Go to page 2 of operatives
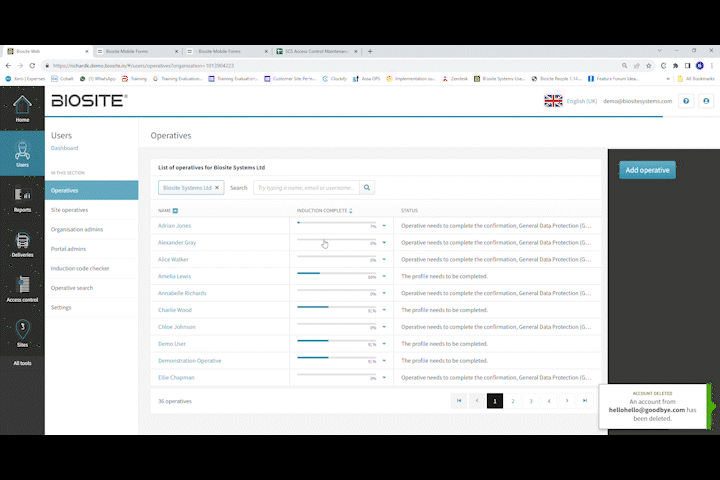Viewport: 720px width, 480px height. pos(512,401)
